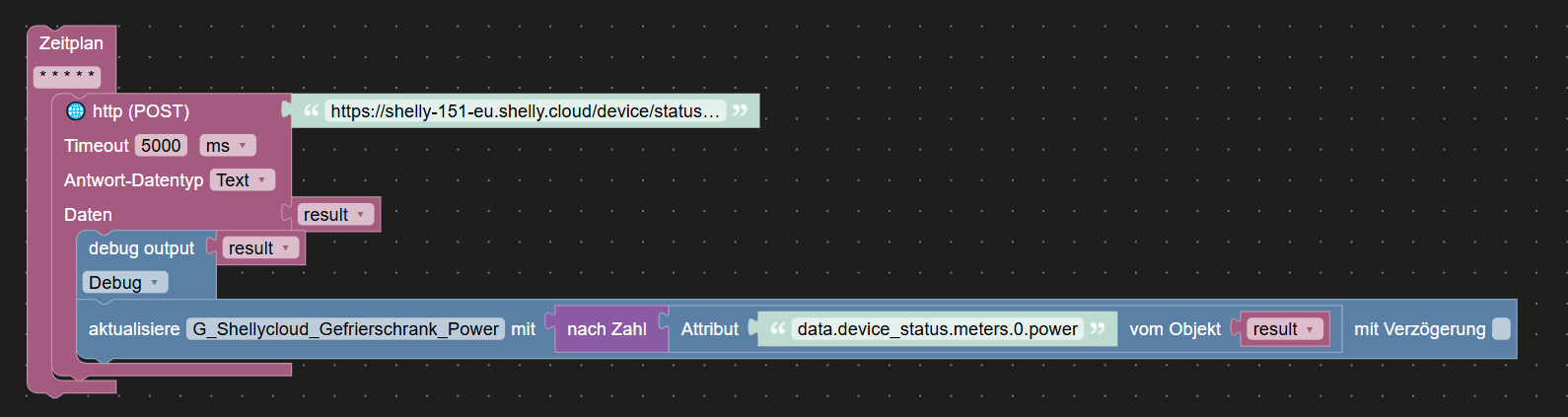Open result variable dropdown in debug output
This screenshot has height=417, width=1568.
260,248
